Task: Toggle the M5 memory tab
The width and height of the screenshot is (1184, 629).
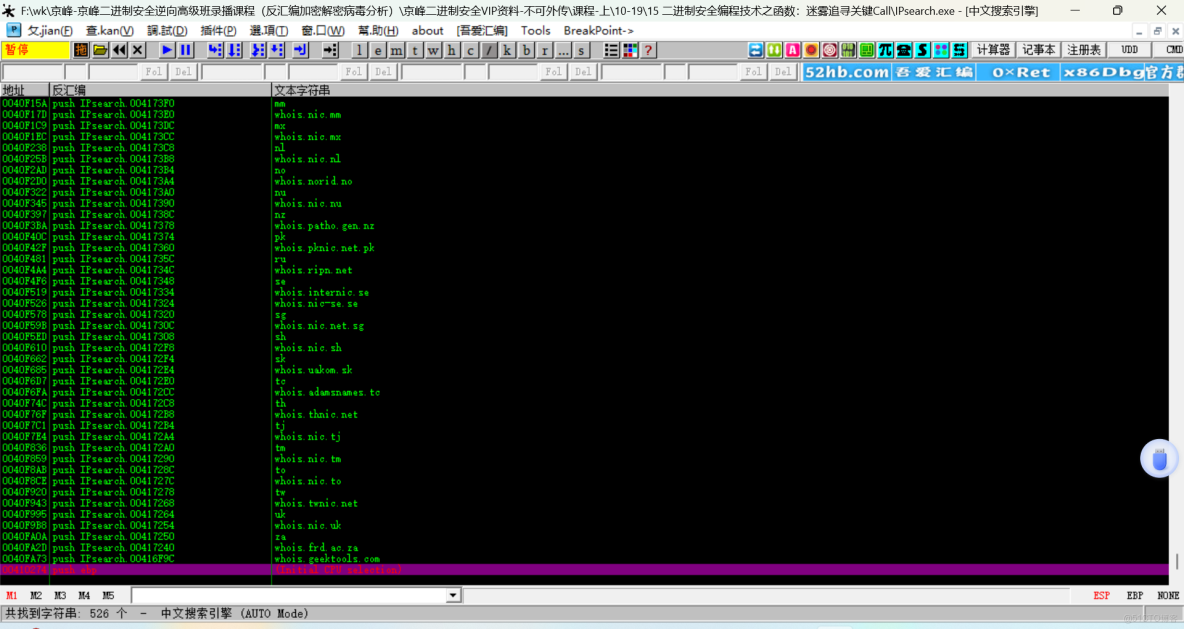Action: coord(109,596)
